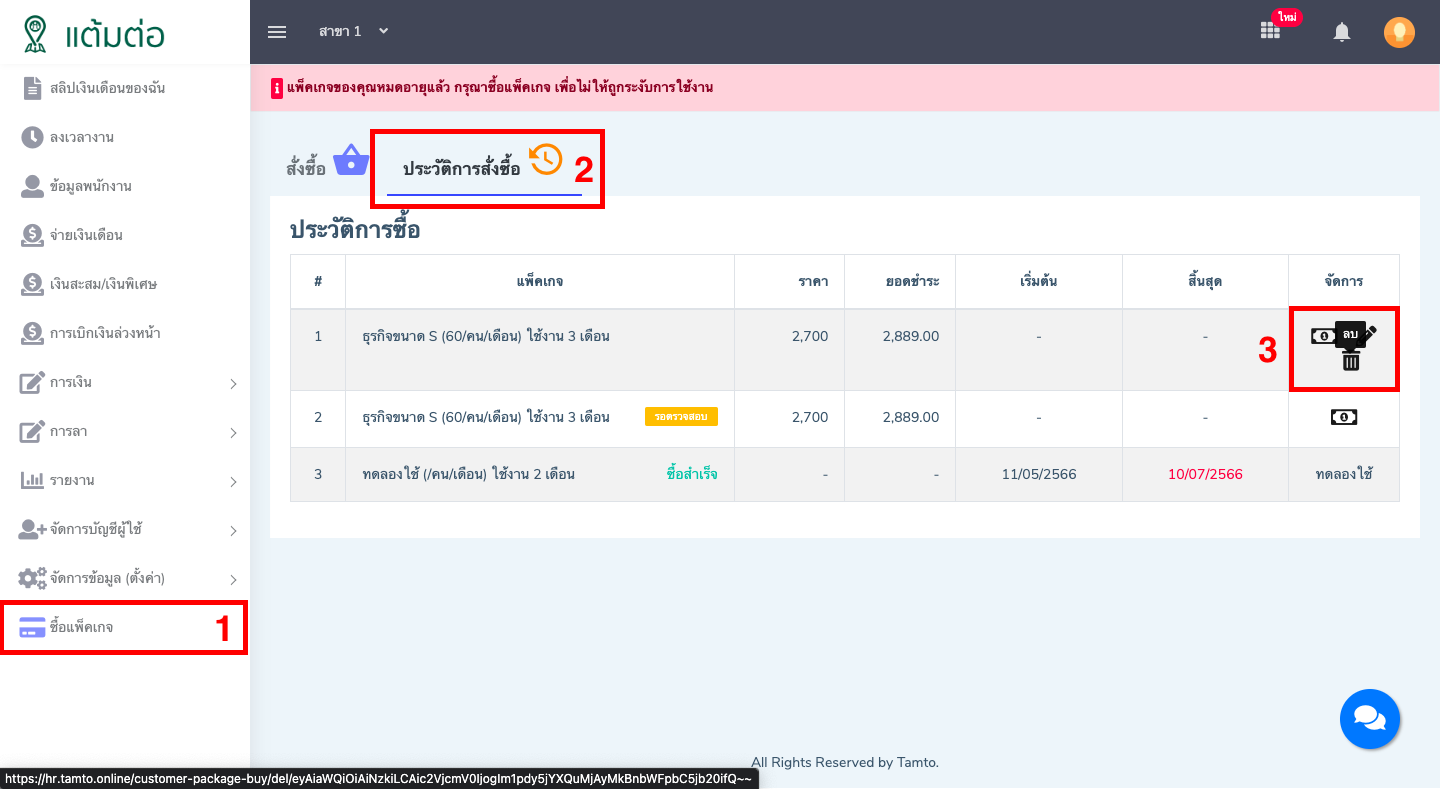Click the แต้มต่อ logo

(95, 33)
